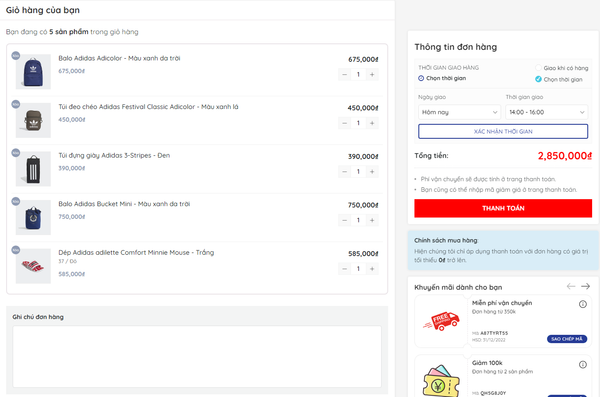Image resolution: width=600 pixels, height=397 pixels.
Task: Remove Balo Adidas Adicolor using its delete icon
Action: (x=16, y=56)
